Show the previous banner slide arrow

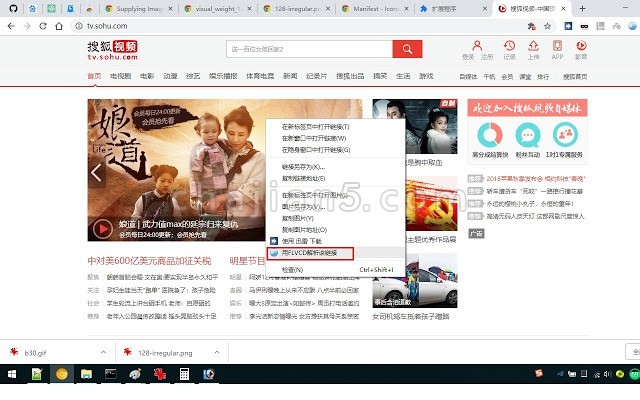pyautogui.click(x=96, y=172)
